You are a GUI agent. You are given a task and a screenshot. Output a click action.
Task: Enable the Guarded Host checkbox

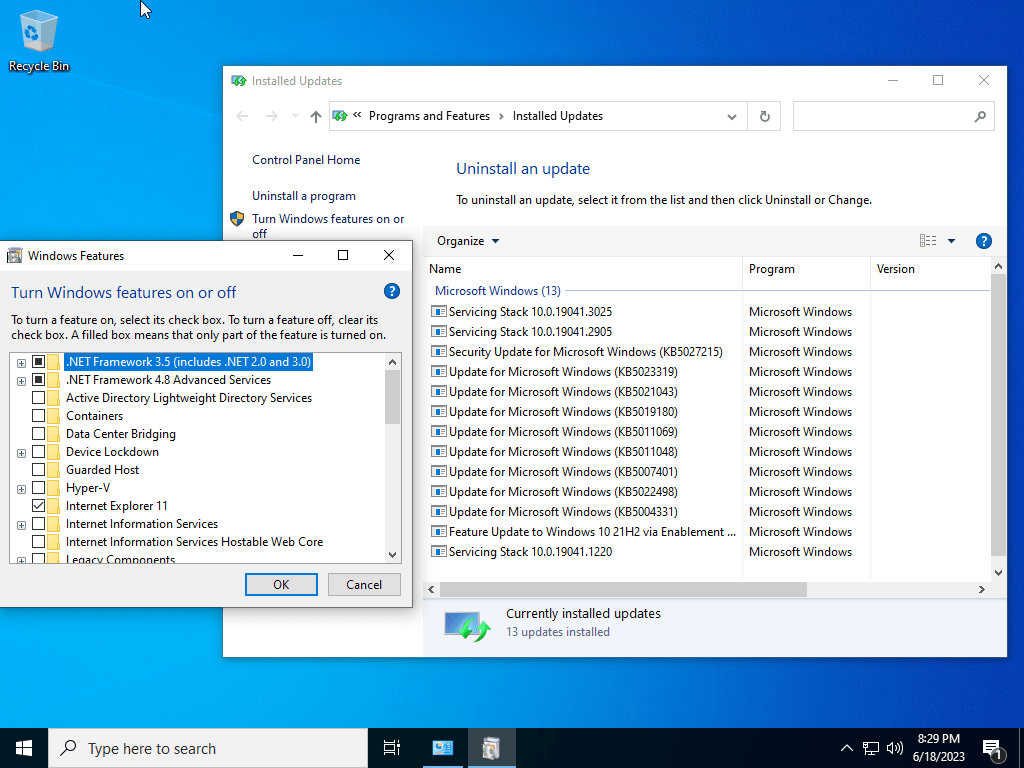[39, 470]
